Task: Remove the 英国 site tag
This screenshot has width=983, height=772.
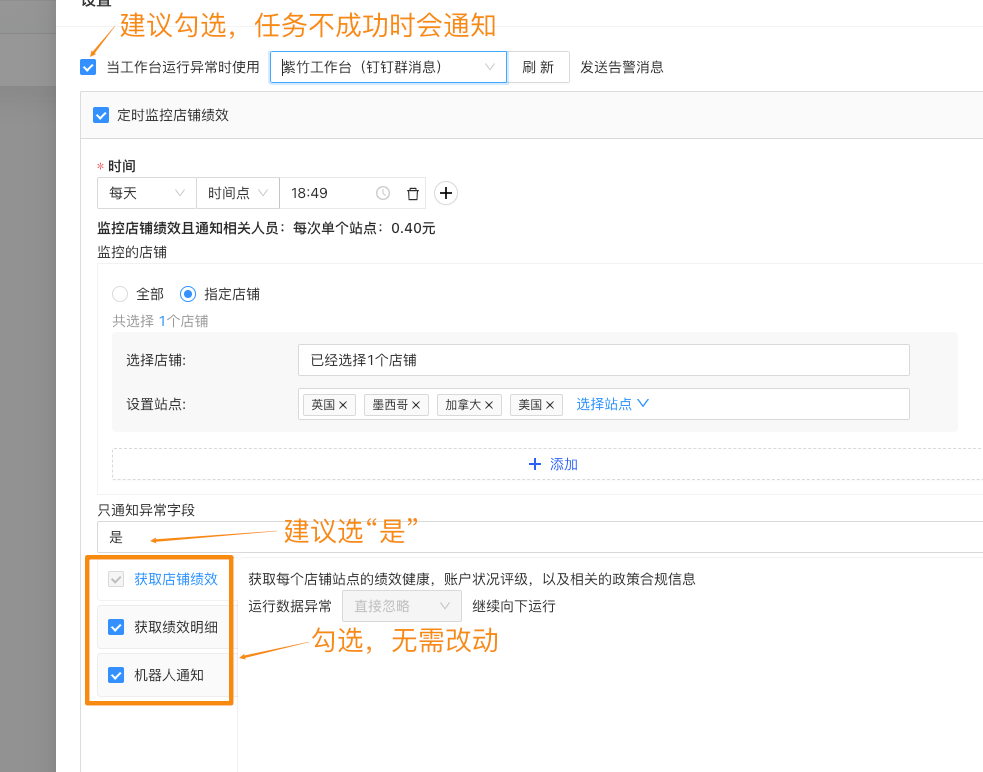Action: (343, 405)
